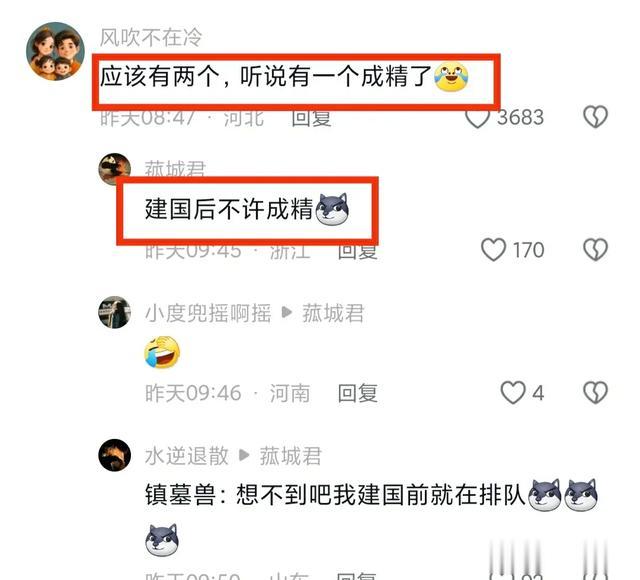Tap 菰城君 mention after 小度兜摇啊摇 arrow
This screenshot has width=640, height=580.
[333, 313]
